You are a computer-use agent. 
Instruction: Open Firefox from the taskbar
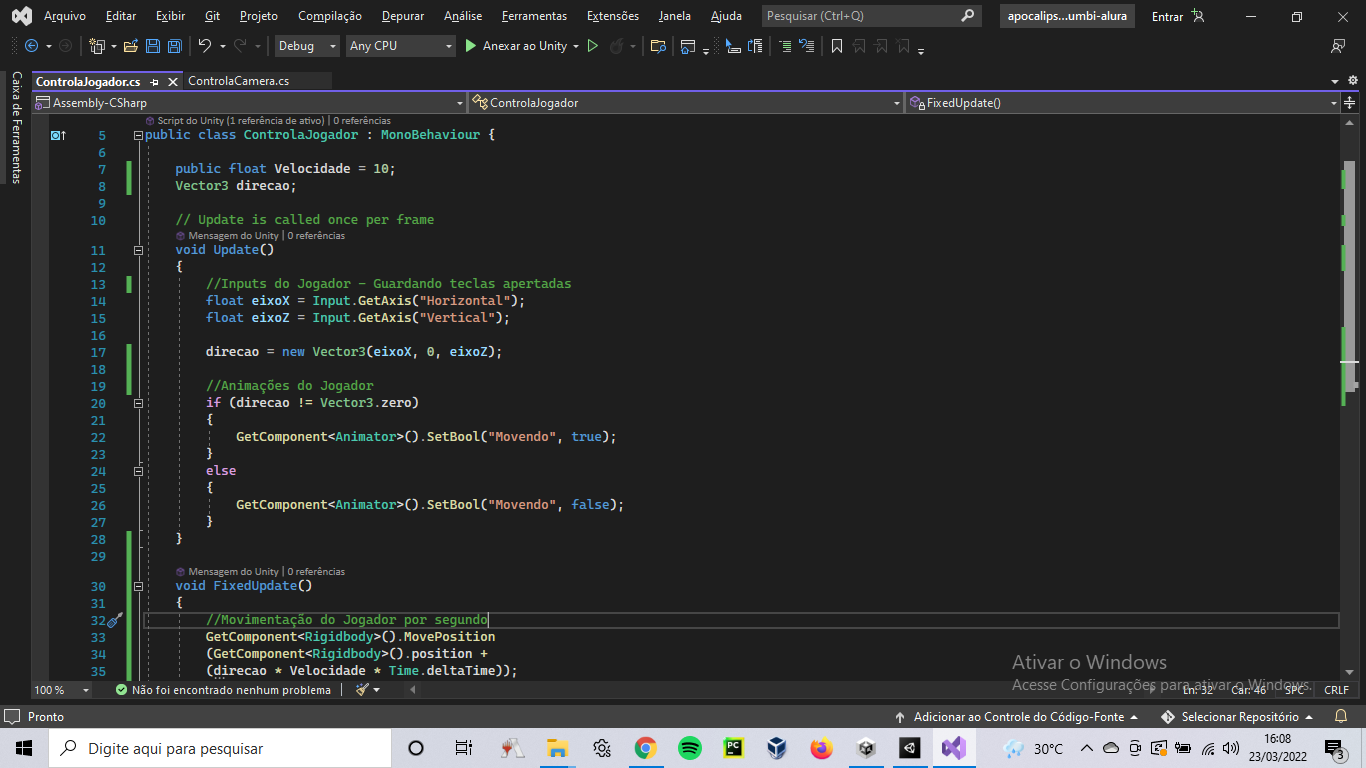[x=821, y=748]
